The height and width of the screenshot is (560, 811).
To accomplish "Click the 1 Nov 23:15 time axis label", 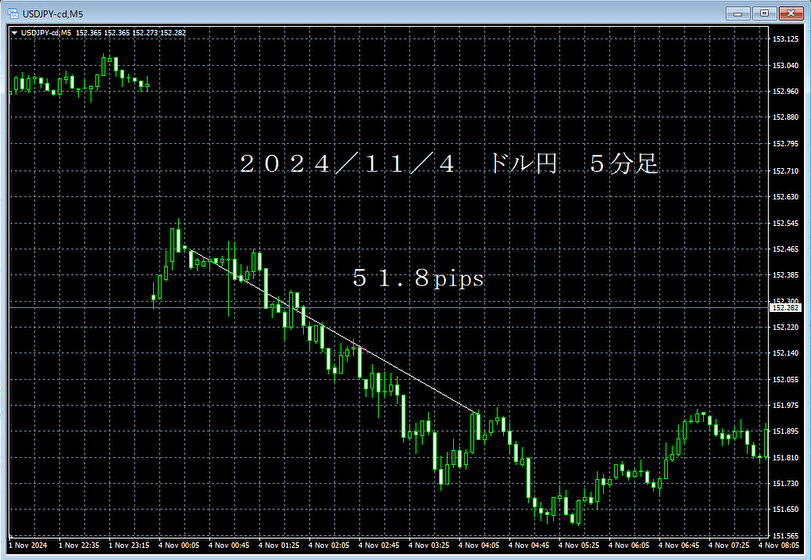I will 129,545.
